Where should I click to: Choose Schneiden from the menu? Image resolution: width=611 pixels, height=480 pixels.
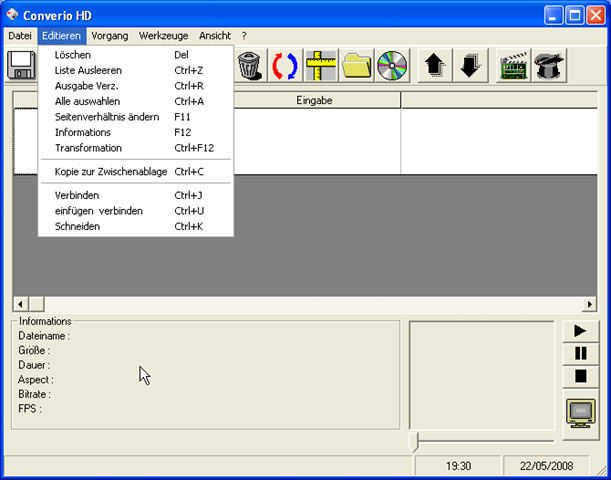click(x=136, y=226)
